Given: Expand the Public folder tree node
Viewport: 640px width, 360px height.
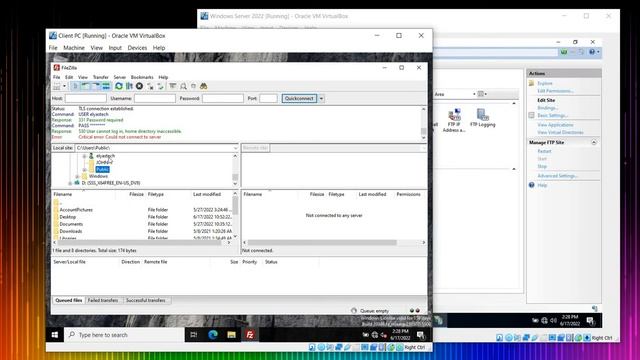Looking at the screenshot, I should pyautogui.click(x=84, y=169).
